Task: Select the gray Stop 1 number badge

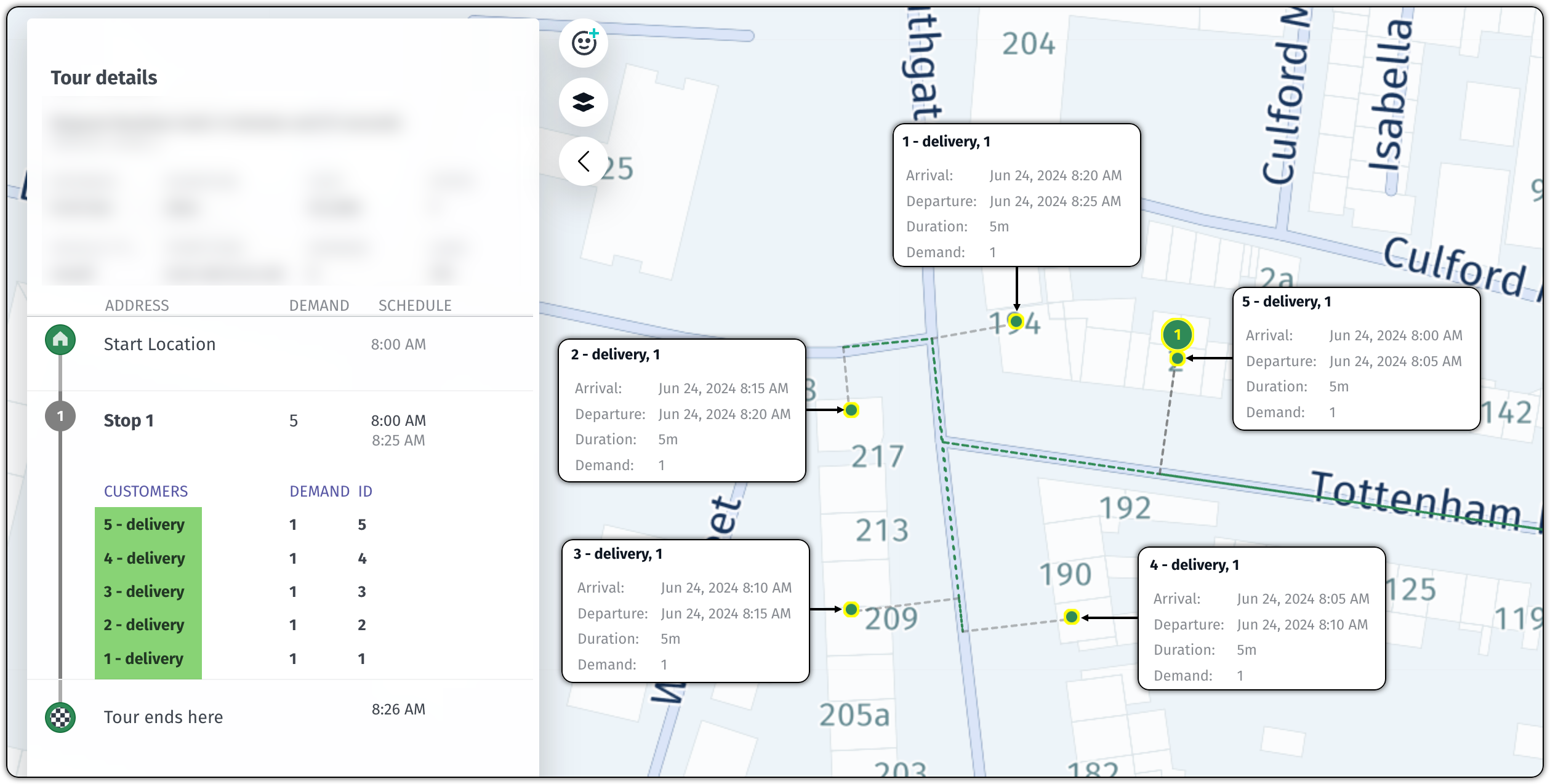Action: tap(59, 416)
